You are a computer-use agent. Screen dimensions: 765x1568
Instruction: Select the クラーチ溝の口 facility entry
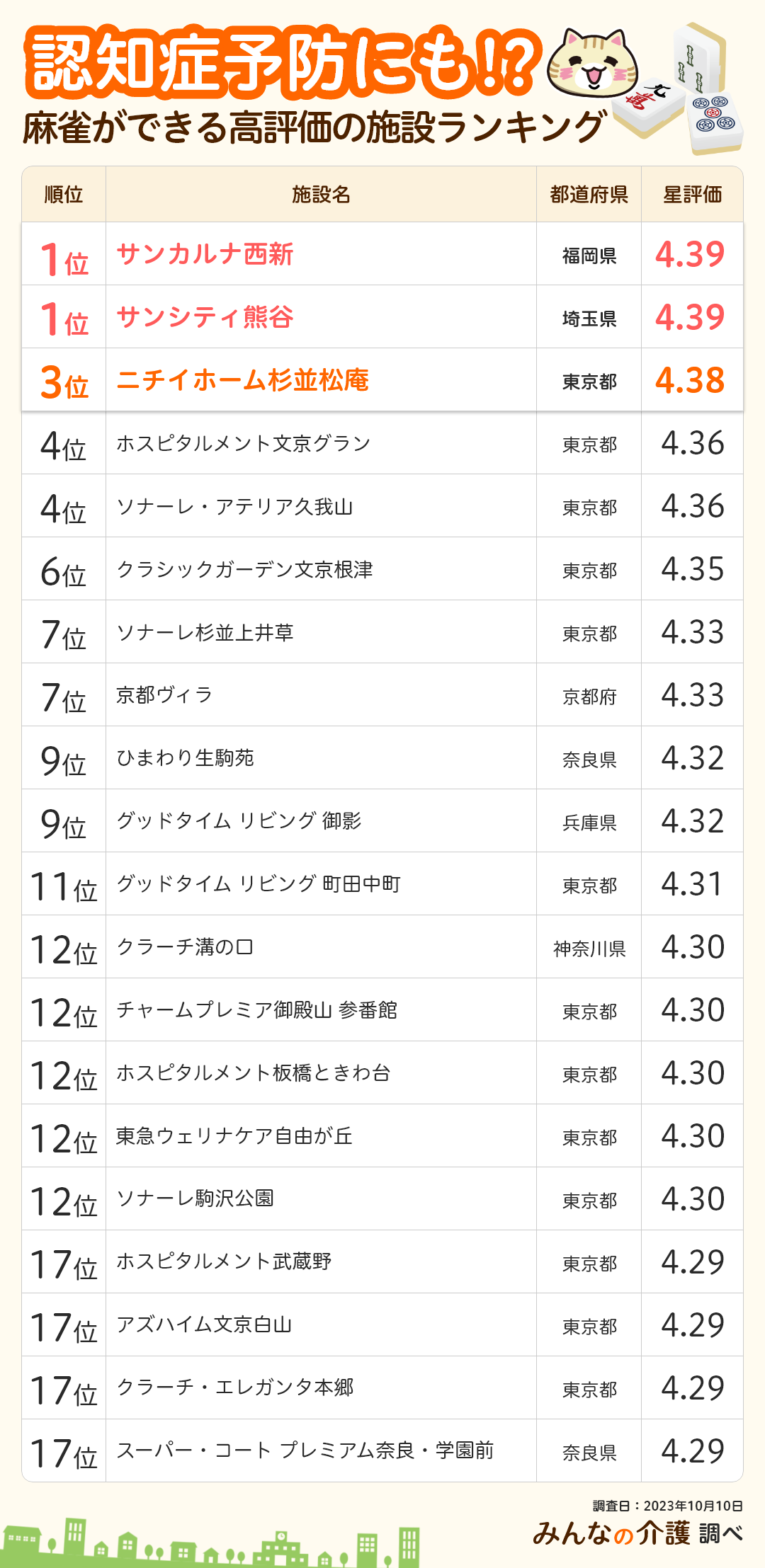click(x=185, y=947)
